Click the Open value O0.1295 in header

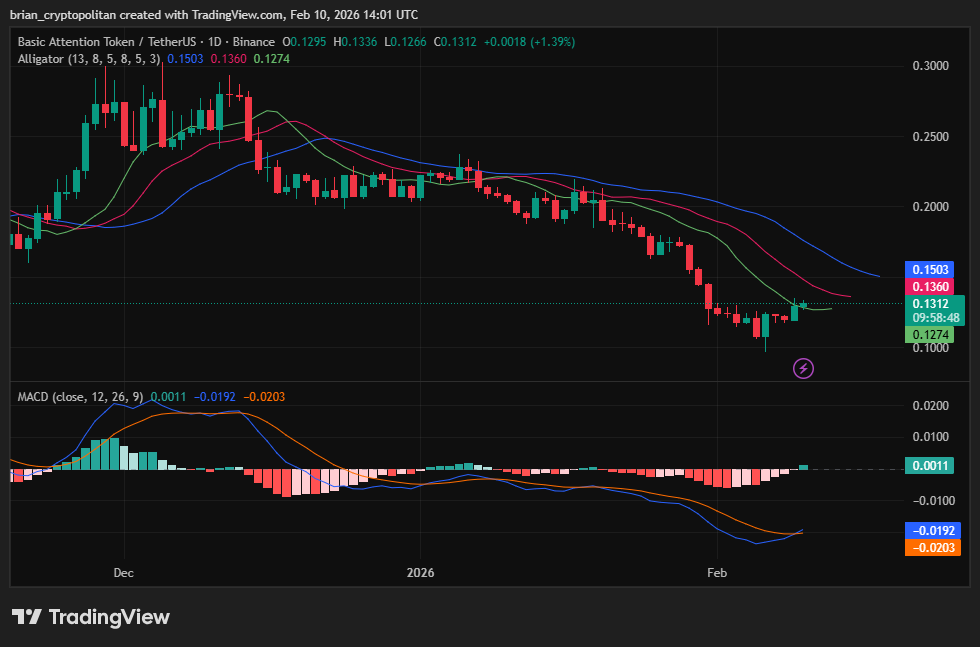point(304,42)
